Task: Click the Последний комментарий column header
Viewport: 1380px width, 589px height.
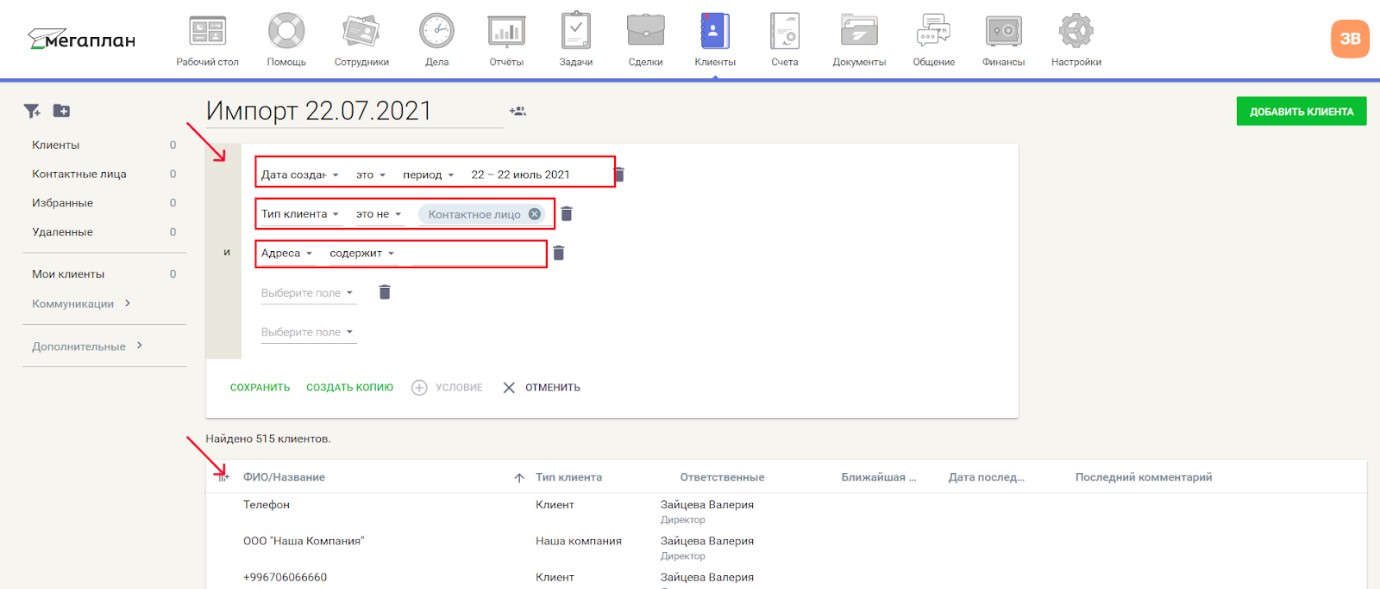Action: point(1144,477)
